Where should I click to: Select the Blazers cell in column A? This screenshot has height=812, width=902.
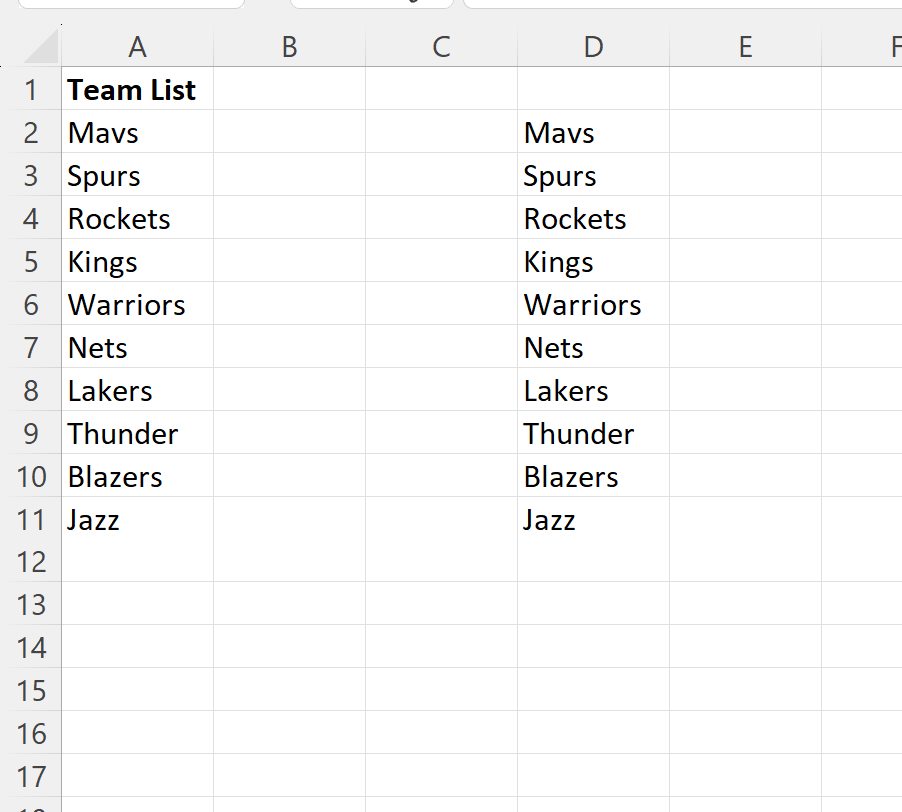coord(115,477)
